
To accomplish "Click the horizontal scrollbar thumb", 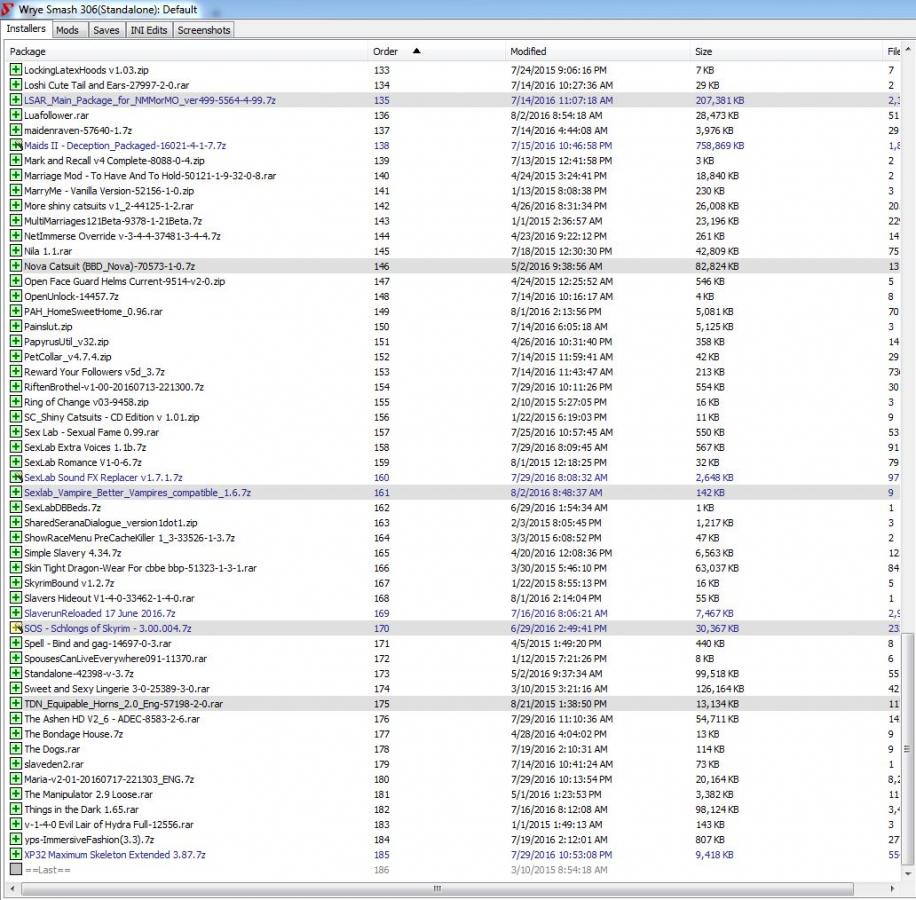I will pyautogui.click(x=438, y=888).
